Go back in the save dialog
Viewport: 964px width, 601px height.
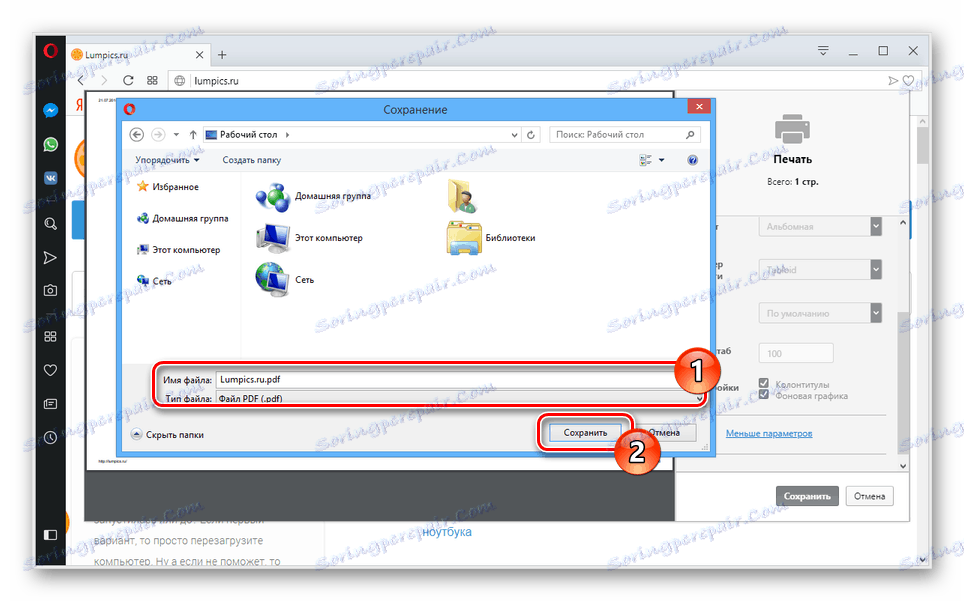136,134
